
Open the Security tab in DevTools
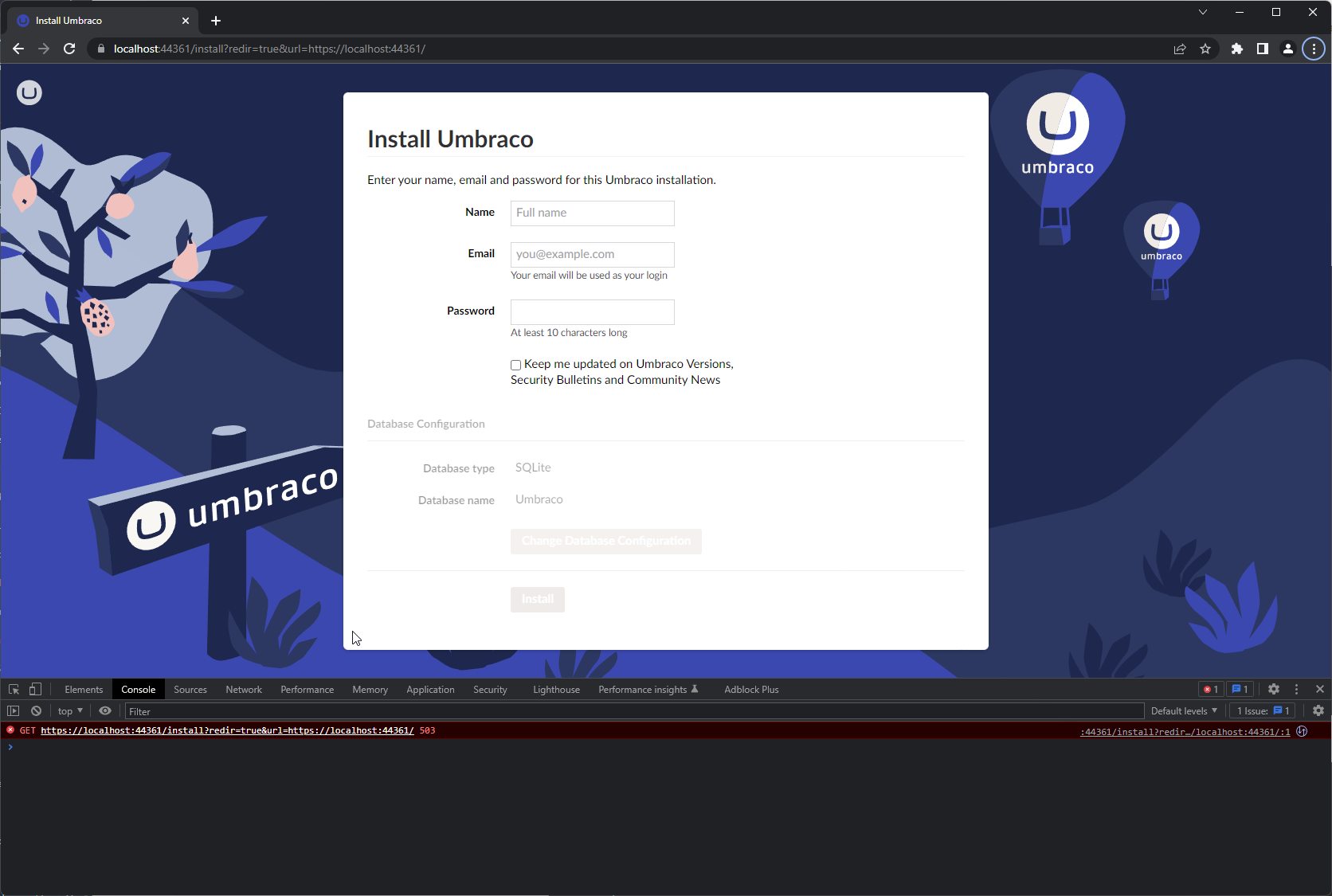[490, 690]
